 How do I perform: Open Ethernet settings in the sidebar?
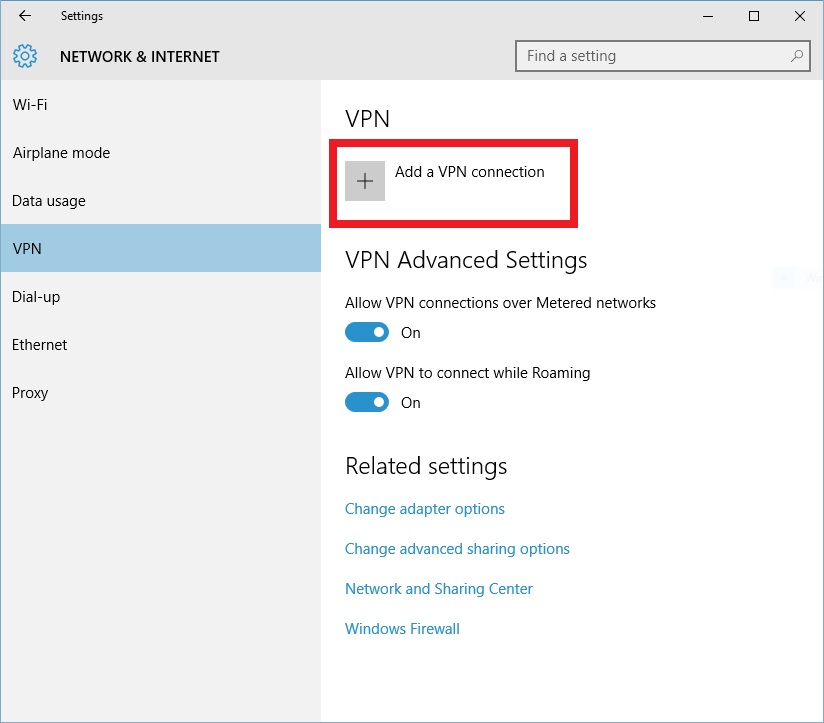tap(40, 345)
